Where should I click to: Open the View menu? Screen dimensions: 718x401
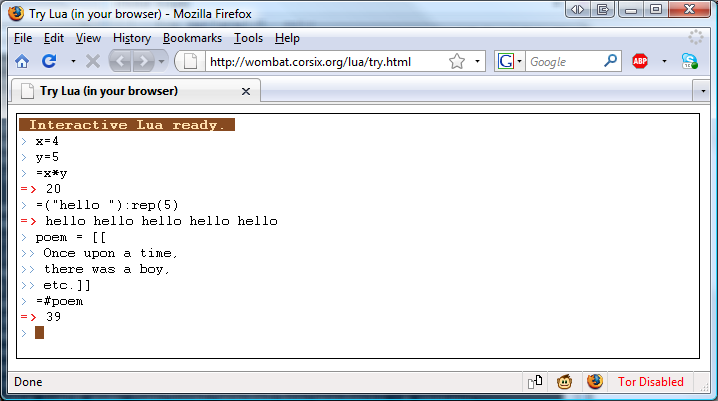[88, 38]
